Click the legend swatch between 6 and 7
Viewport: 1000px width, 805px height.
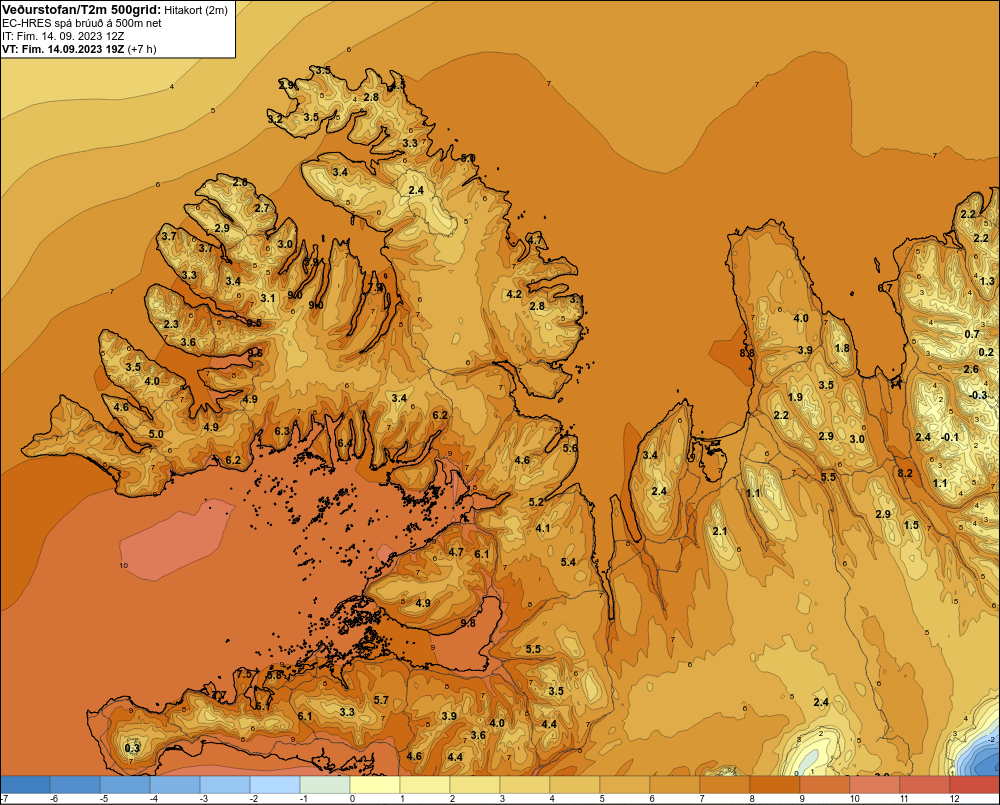(x=675, y=785)
